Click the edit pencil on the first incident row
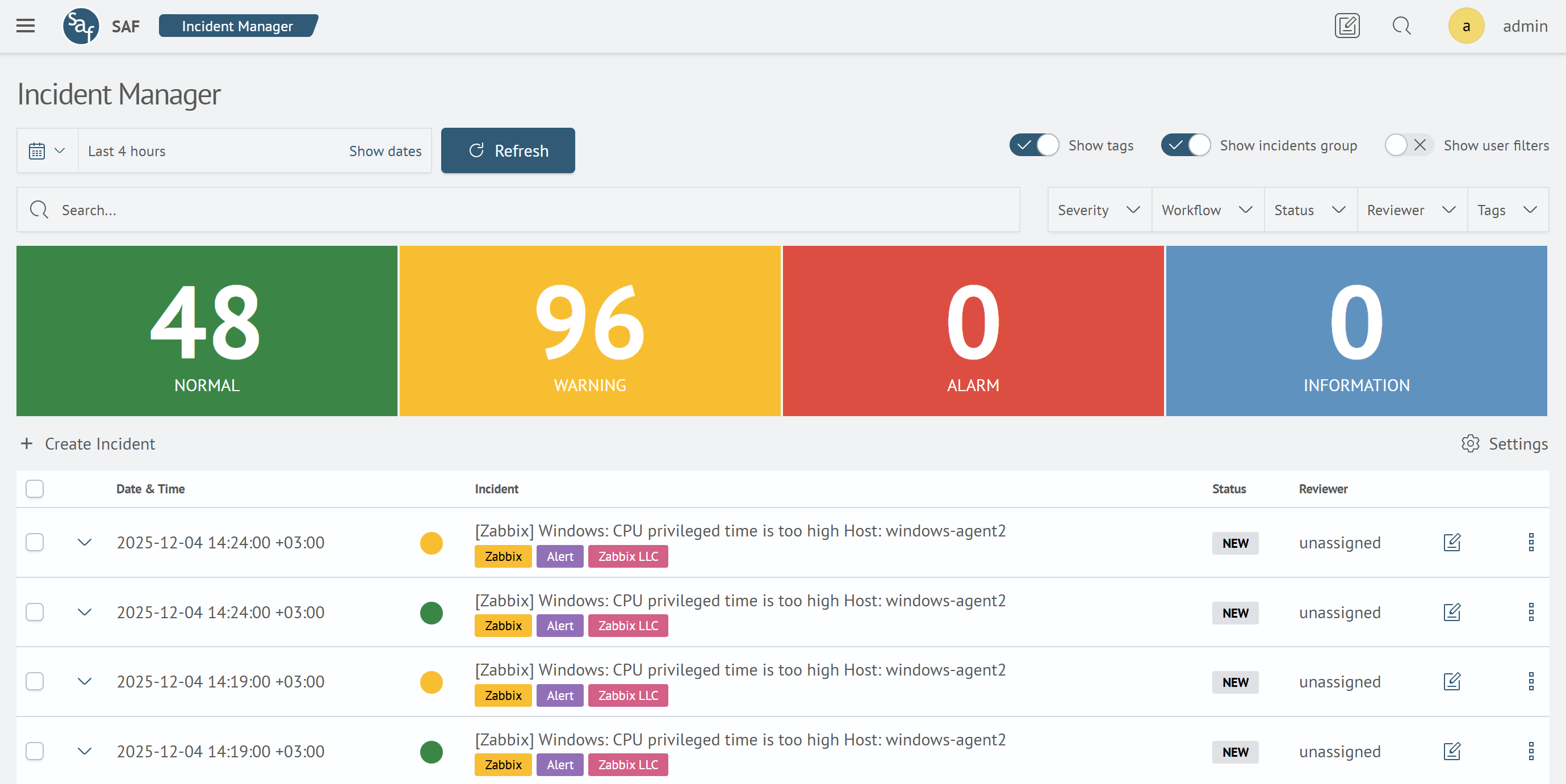The image size is (1566, 784). 1452,543
